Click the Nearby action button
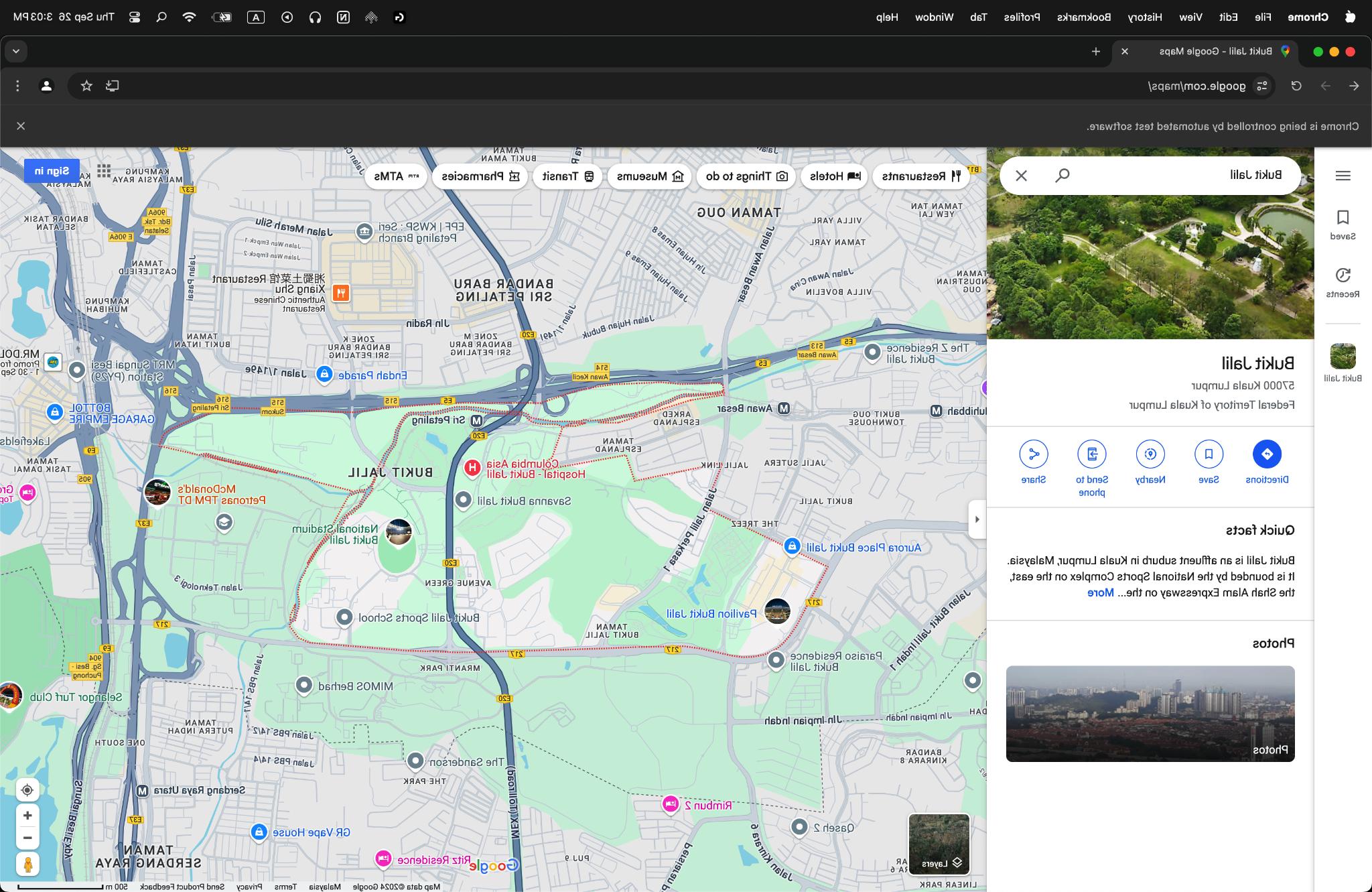 [x=1150, y=454]
